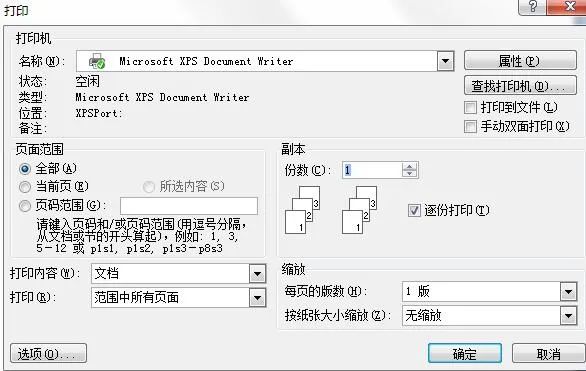Enable the 手动双面打印 checkbox
586x371 pixels.
(470, 127)
